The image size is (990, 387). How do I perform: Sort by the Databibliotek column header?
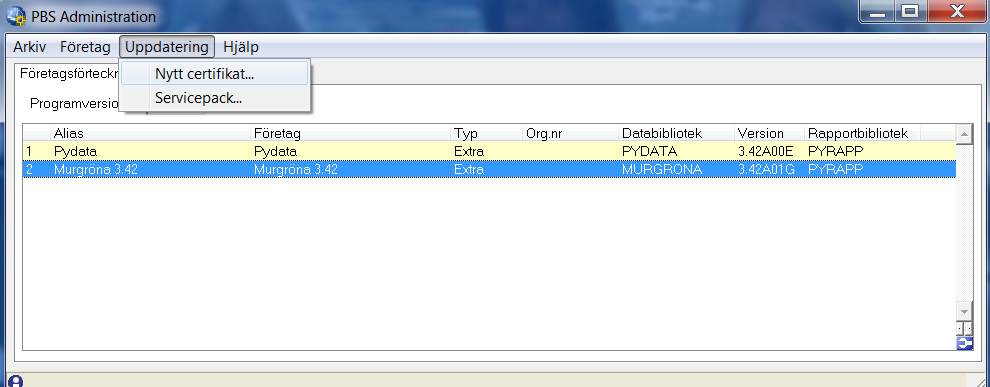coord(676,133)
